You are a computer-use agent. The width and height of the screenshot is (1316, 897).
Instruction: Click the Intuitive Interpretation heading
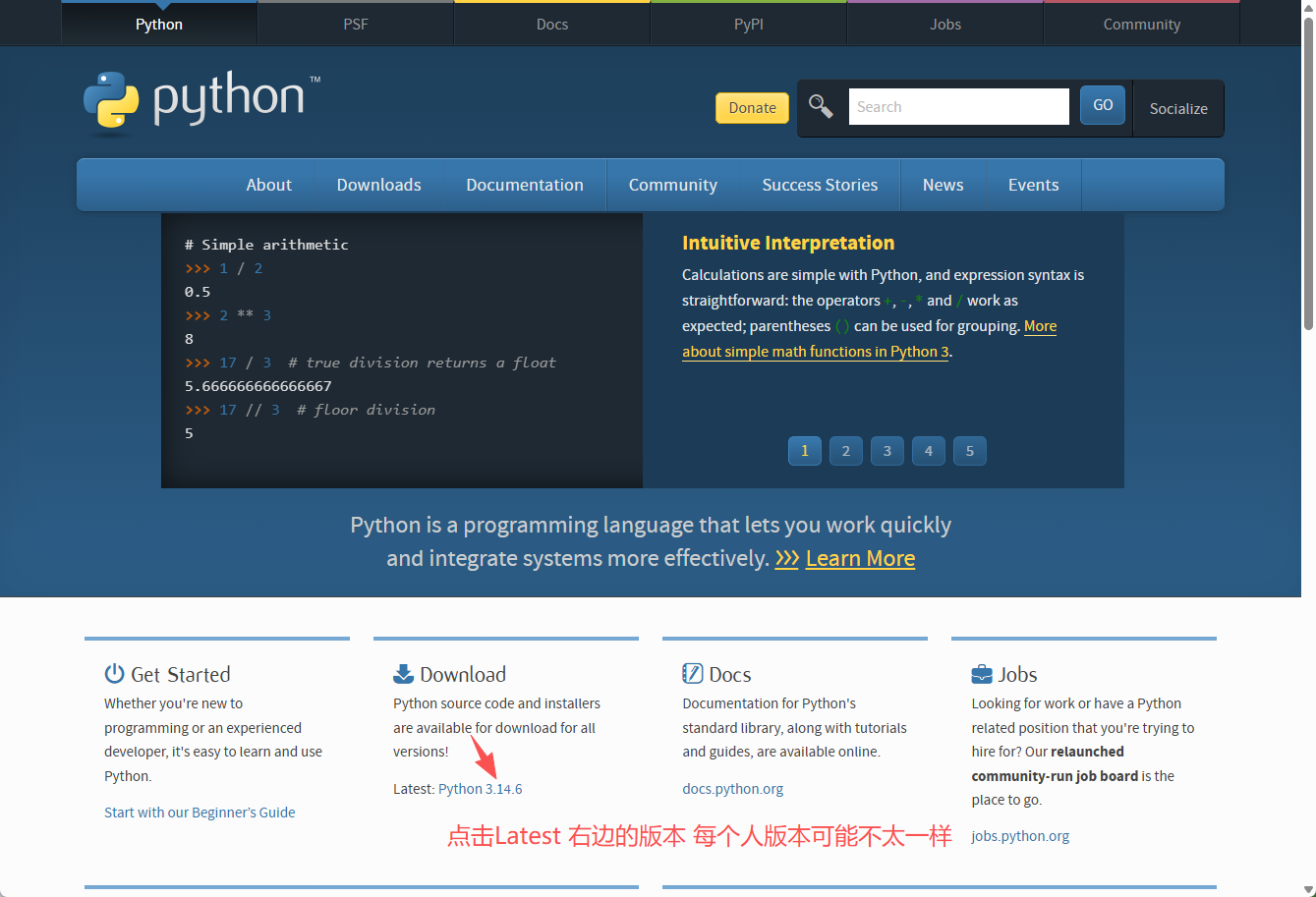788,243
